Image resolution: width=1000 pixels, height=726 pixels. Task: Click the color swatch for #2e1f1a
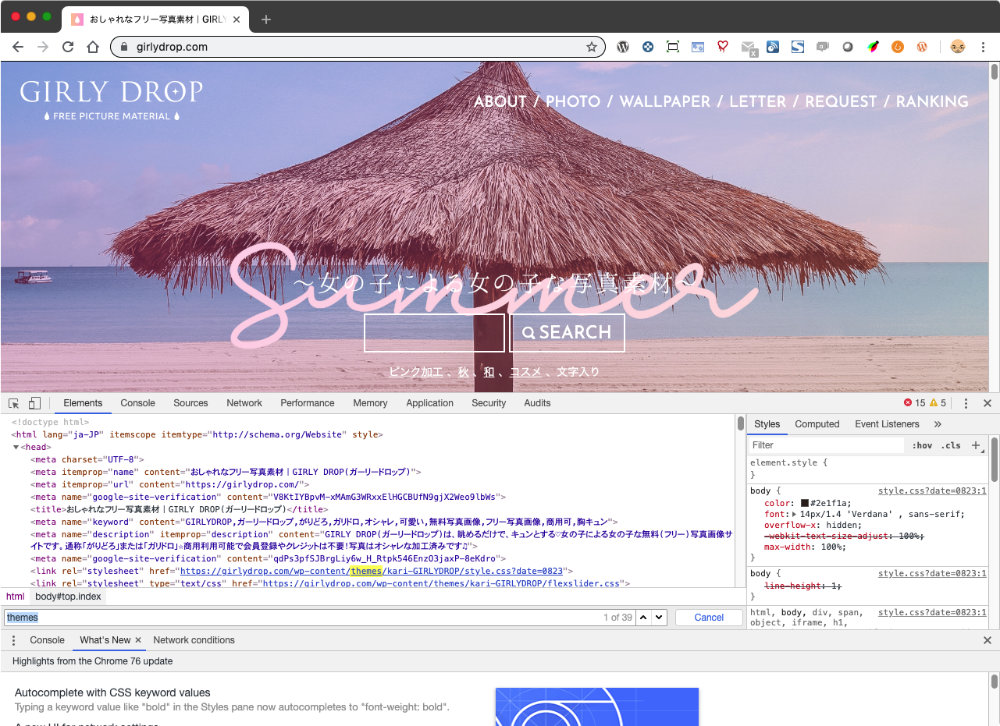[805, 503]
